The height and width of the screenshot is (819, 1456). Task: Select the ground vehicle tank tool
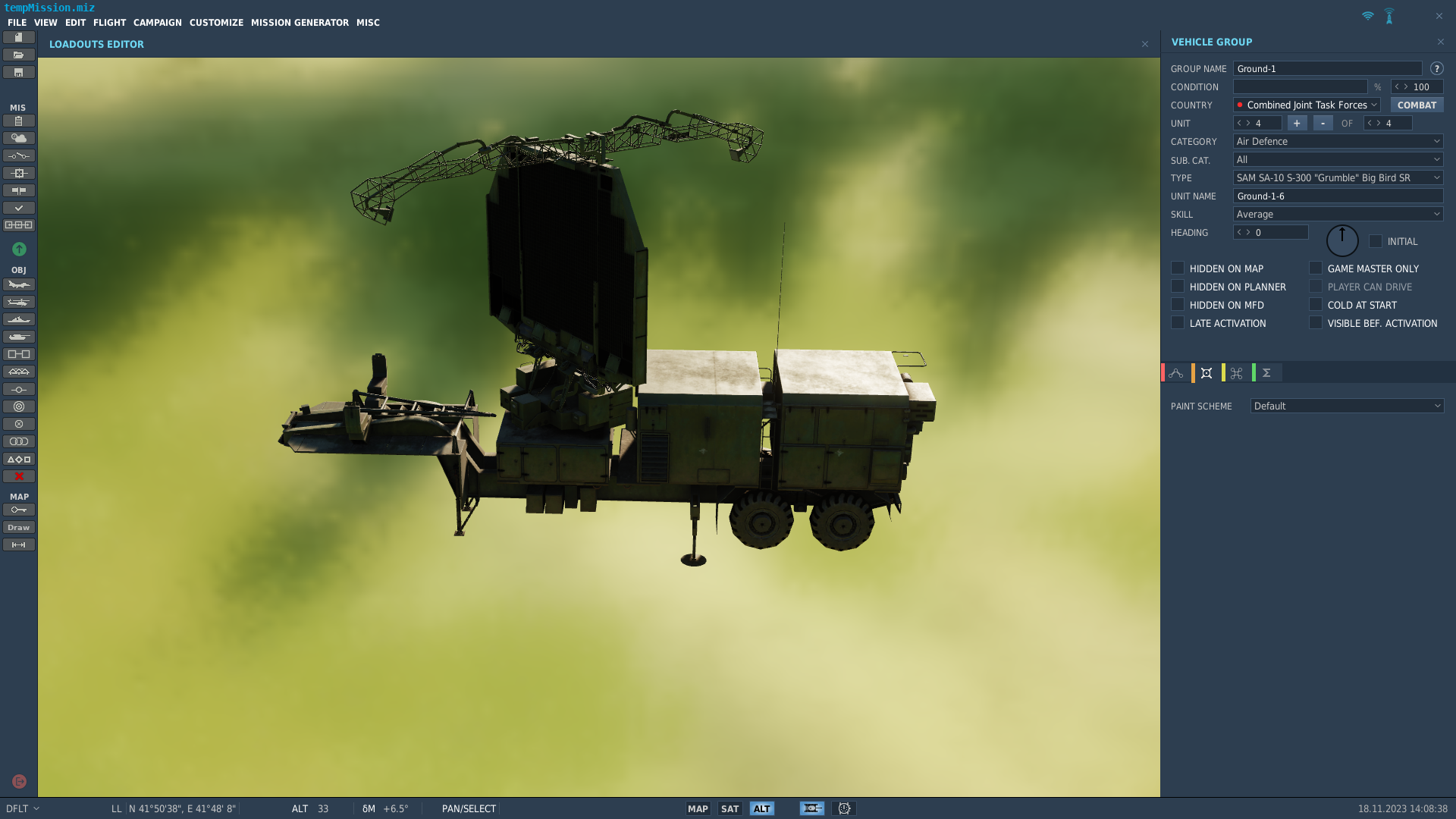(19, 337)
